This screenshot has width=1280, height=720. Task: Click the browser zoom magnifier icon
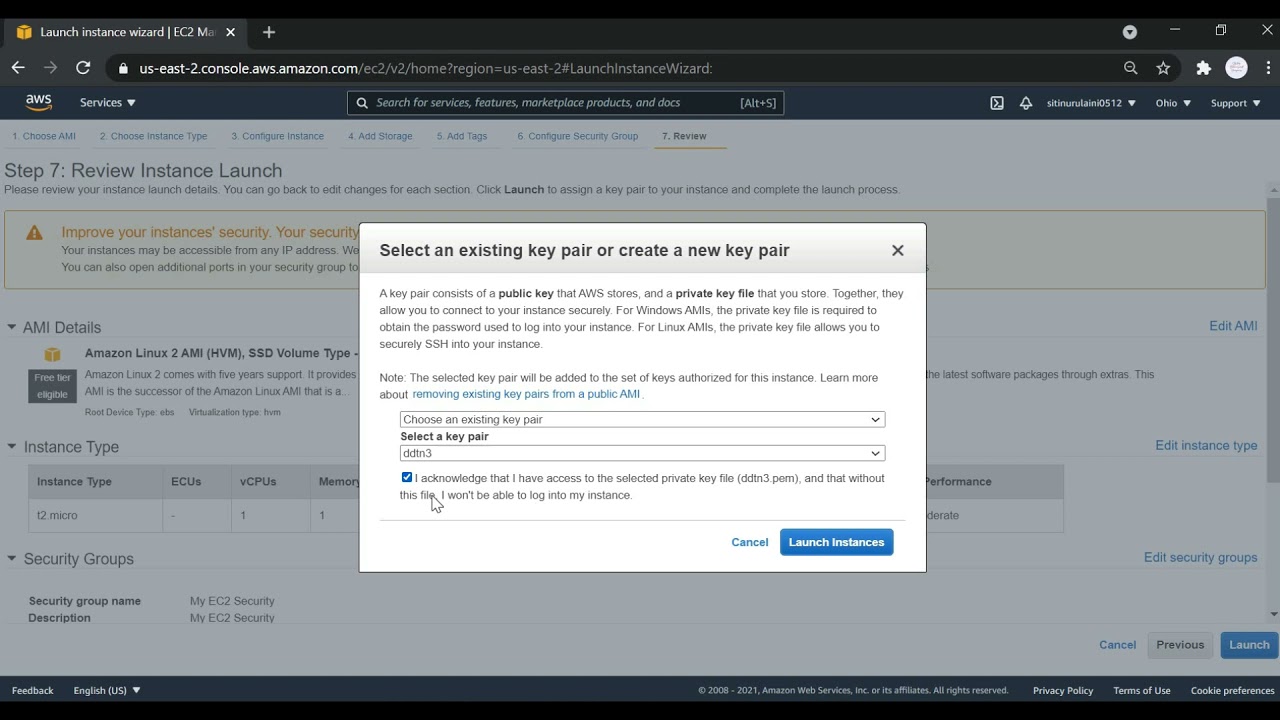coord(1131,68)
